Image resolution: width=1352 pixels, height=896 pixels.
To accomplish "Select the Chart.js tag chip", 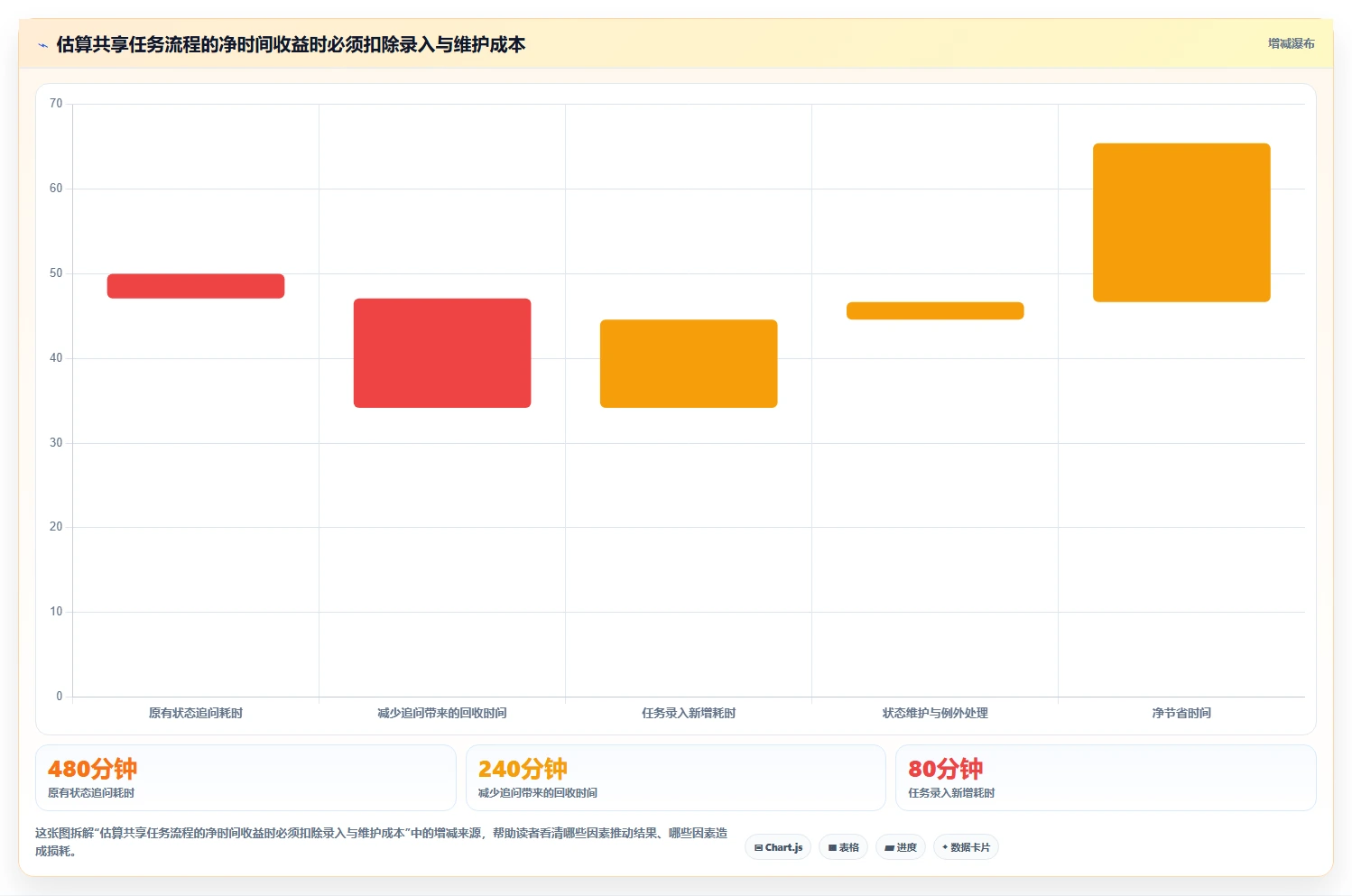I will [x=778, y=847].
